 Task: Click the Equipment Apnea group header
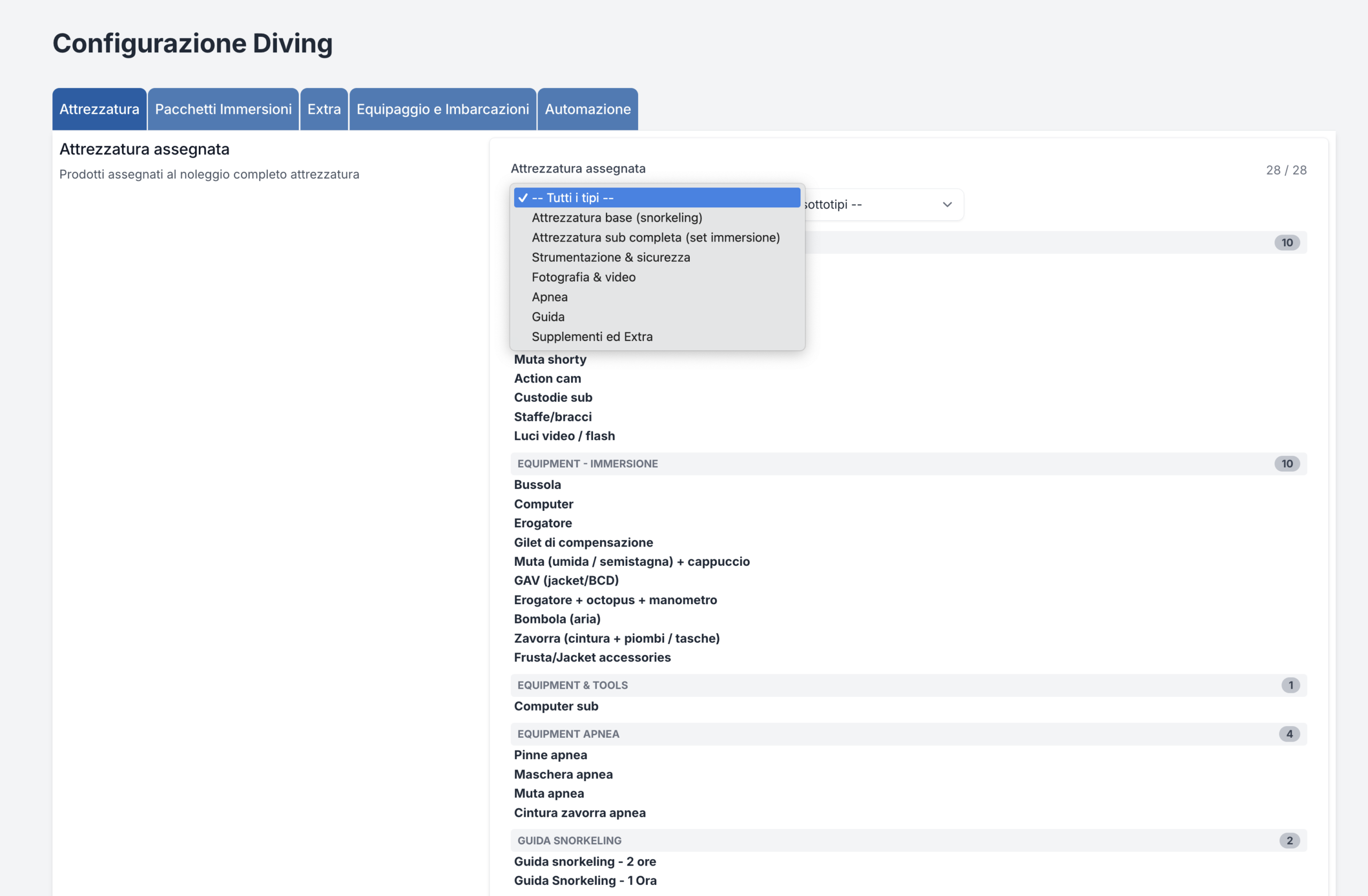[568, 734]
